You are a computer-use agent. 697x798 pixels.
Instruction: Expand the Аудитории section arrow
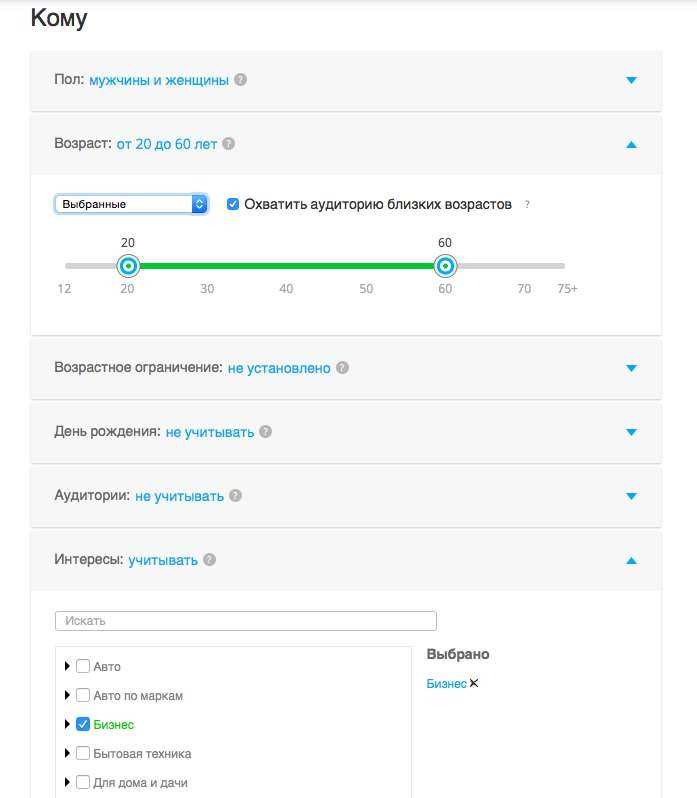pos(631,496)
